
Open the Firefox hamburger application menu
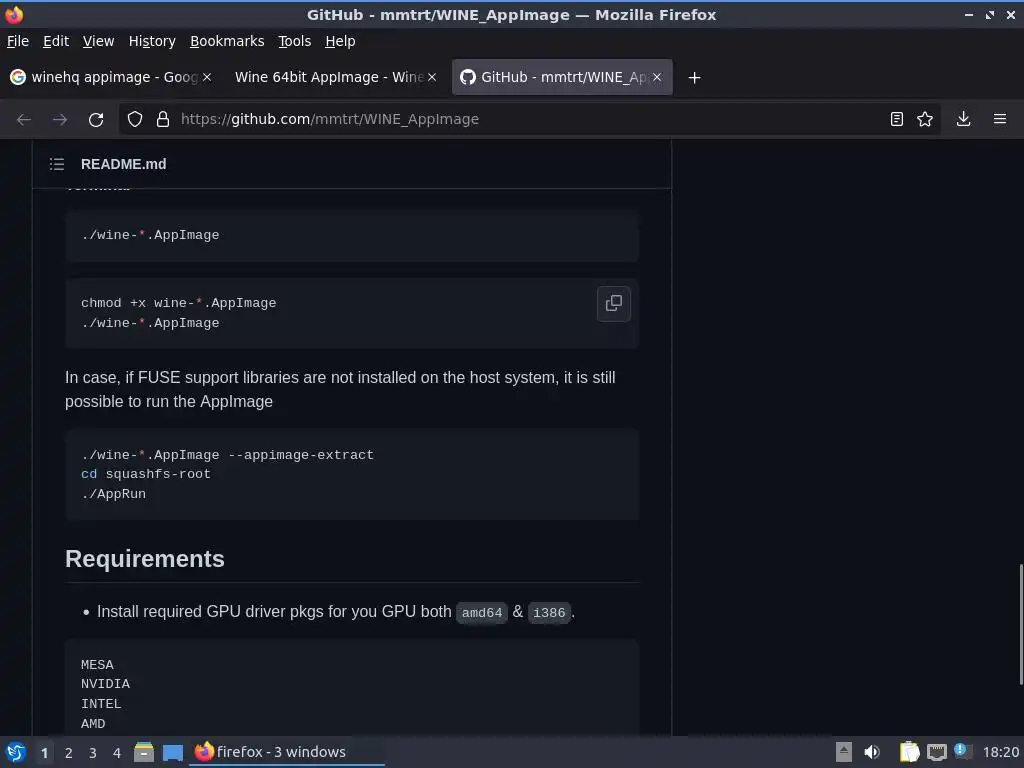coord(999,119)
